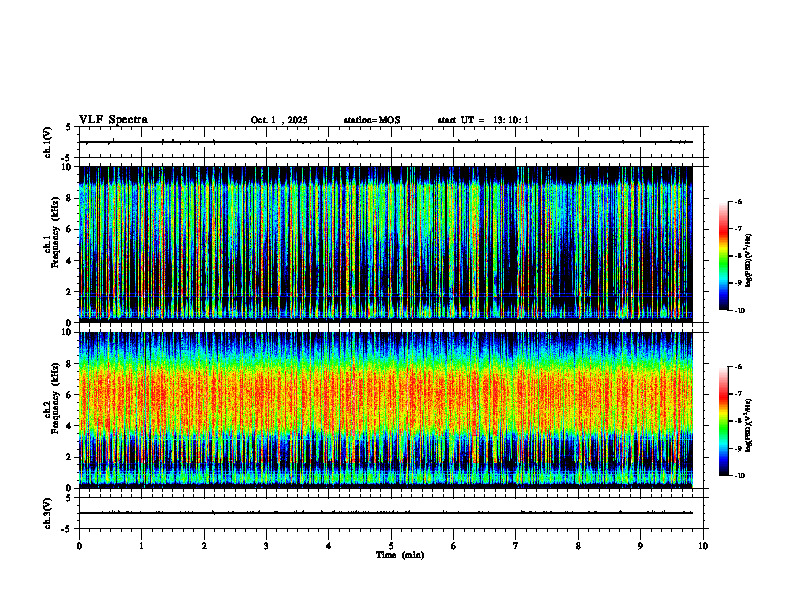
Task: Click the ch.1 color scale log(PSD) unit label
Action: (749, 260)
